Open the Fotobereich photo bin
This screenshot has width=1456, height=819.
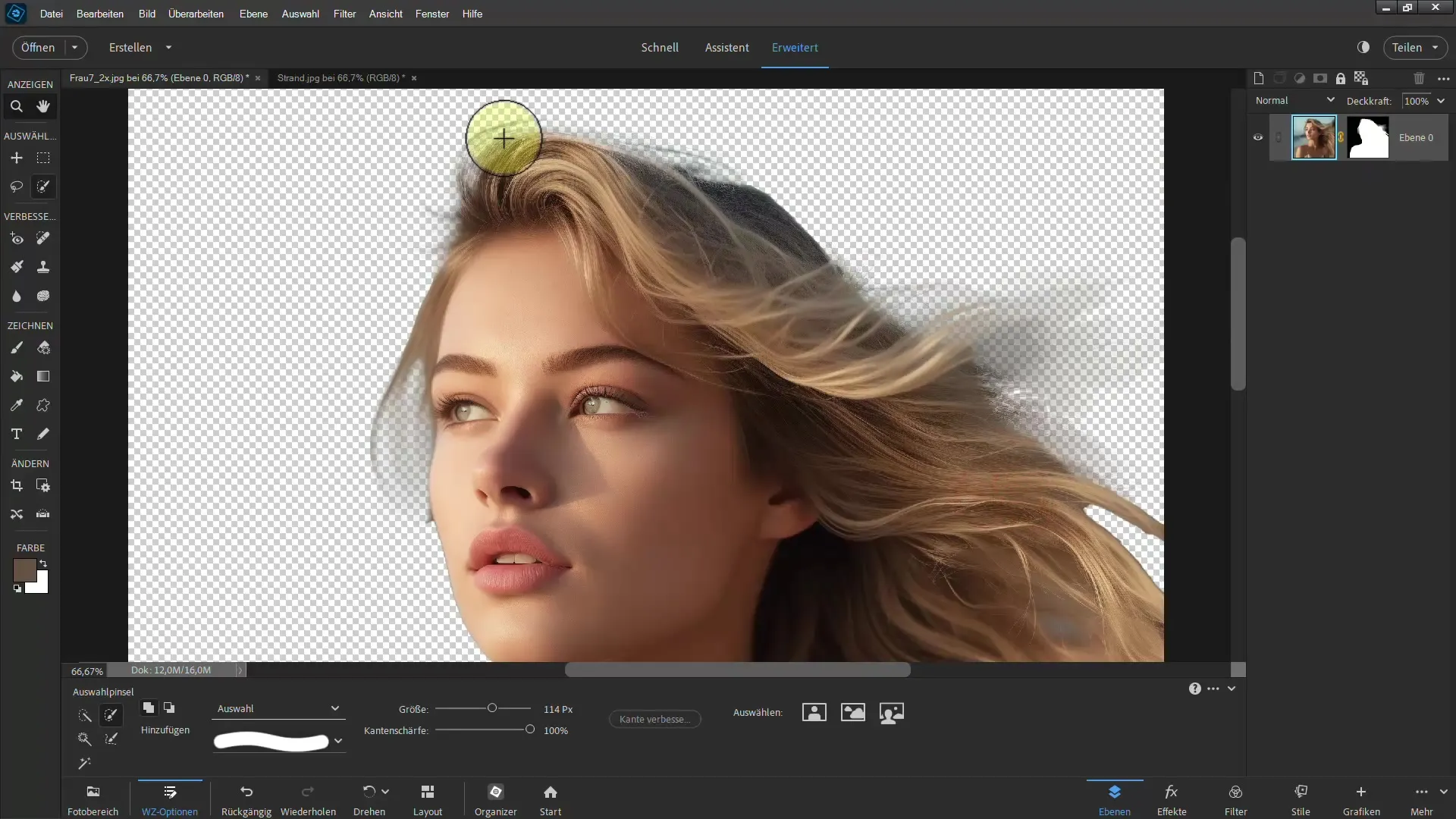93,800
